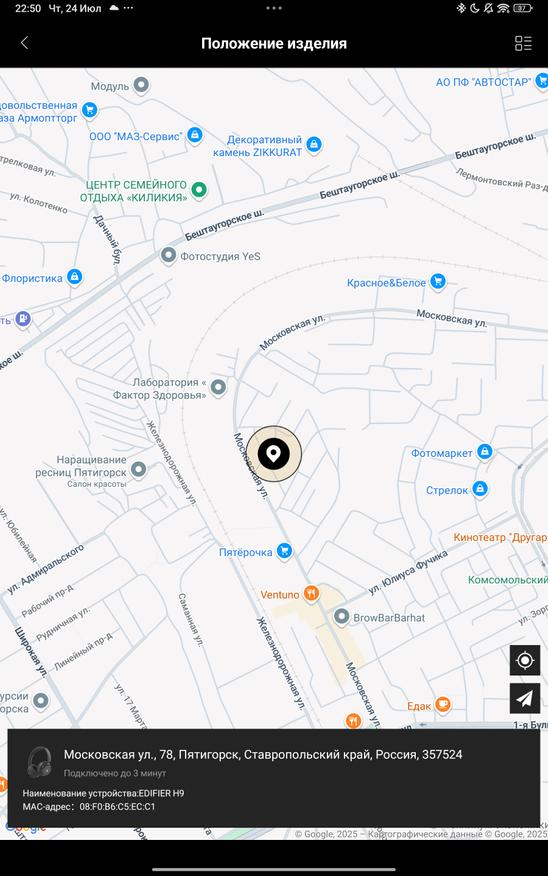Viewport: 548px width, 876px height.
Task: Tap the Красное&Белое store marker
Action: 438,282
